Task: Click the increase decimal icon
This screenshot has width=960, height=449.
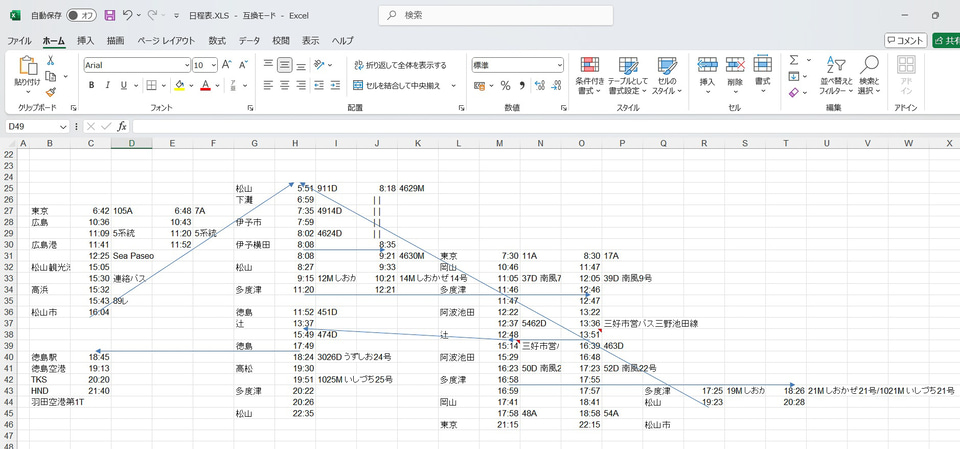Action: click(539, 85)
